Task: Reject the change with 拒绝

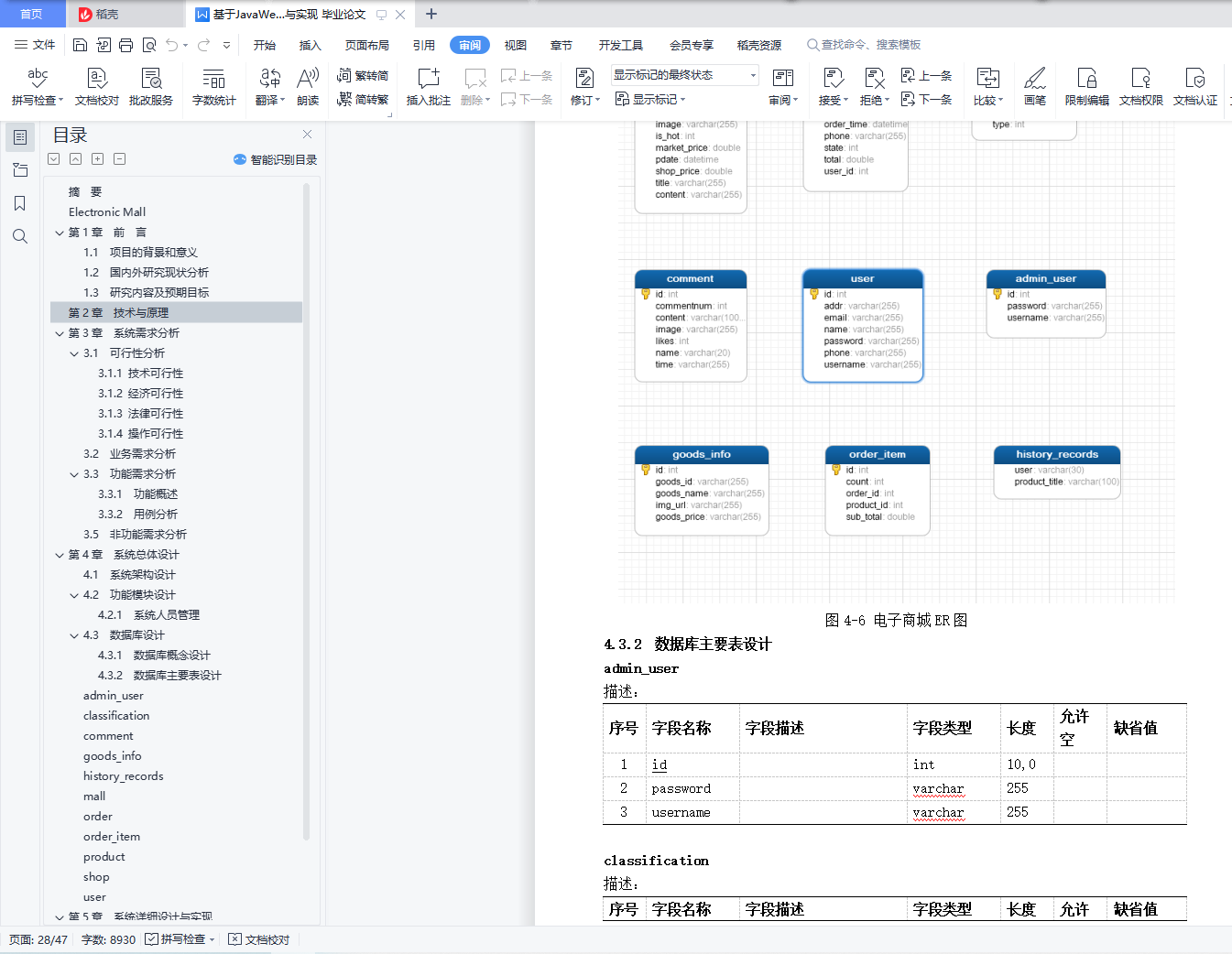Action: (875, 87)
